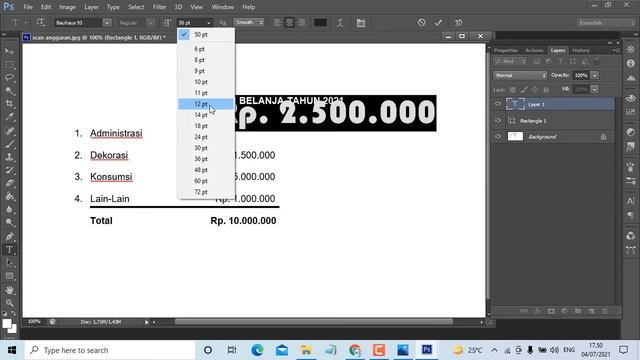Convert the text to 3D
The image size is (640, 360).
pos(458,22)
